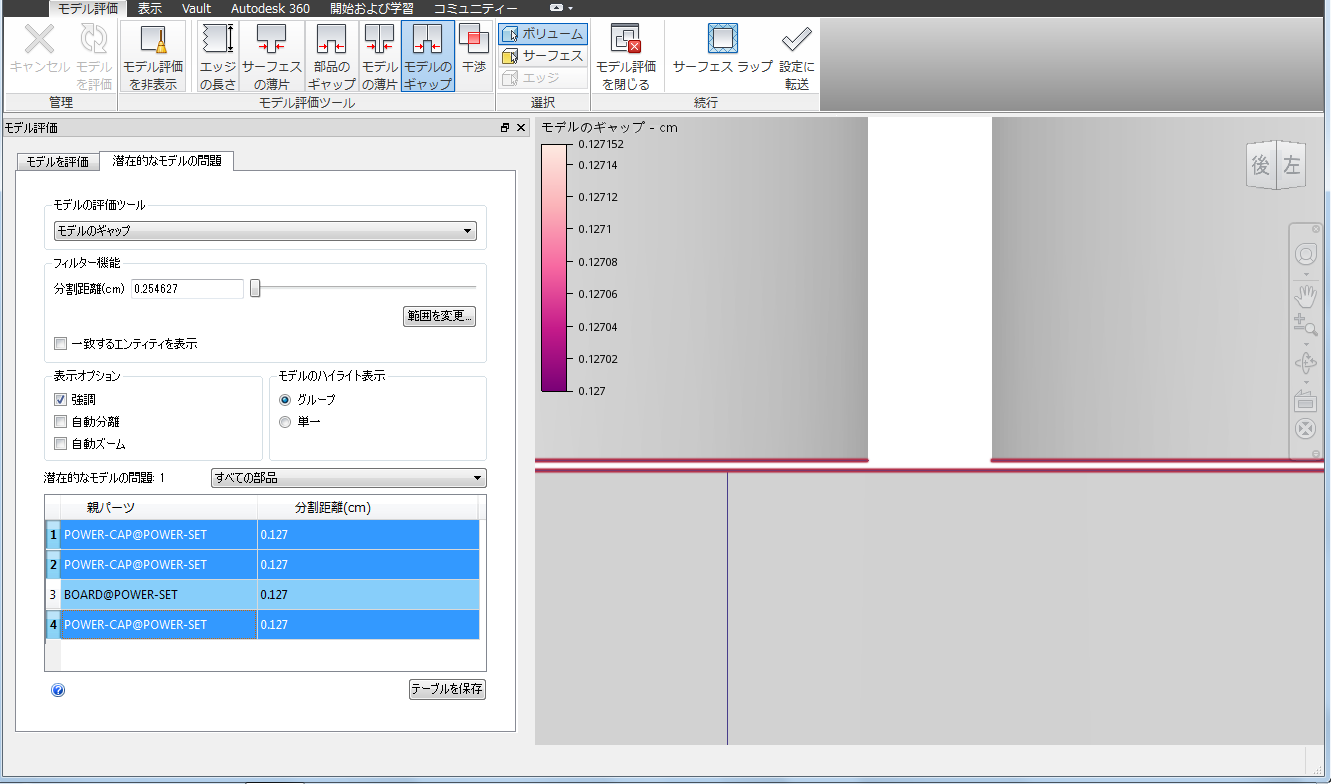This screenshot has height=784, width=1331.
Task: Expand the zoom tool dropdown arrow
Action: tap(1305, 343)
